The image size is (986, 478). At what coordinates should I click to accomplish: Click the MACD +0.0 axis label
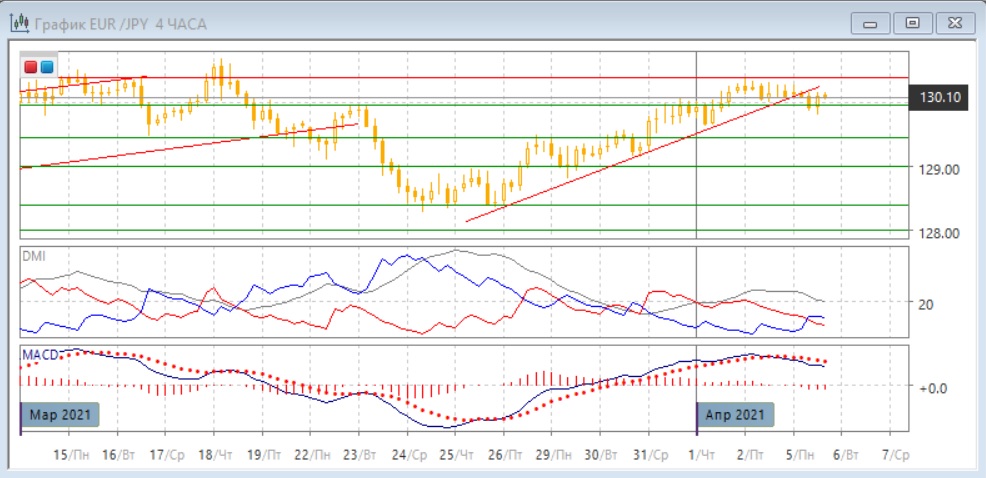click(933, 387)
